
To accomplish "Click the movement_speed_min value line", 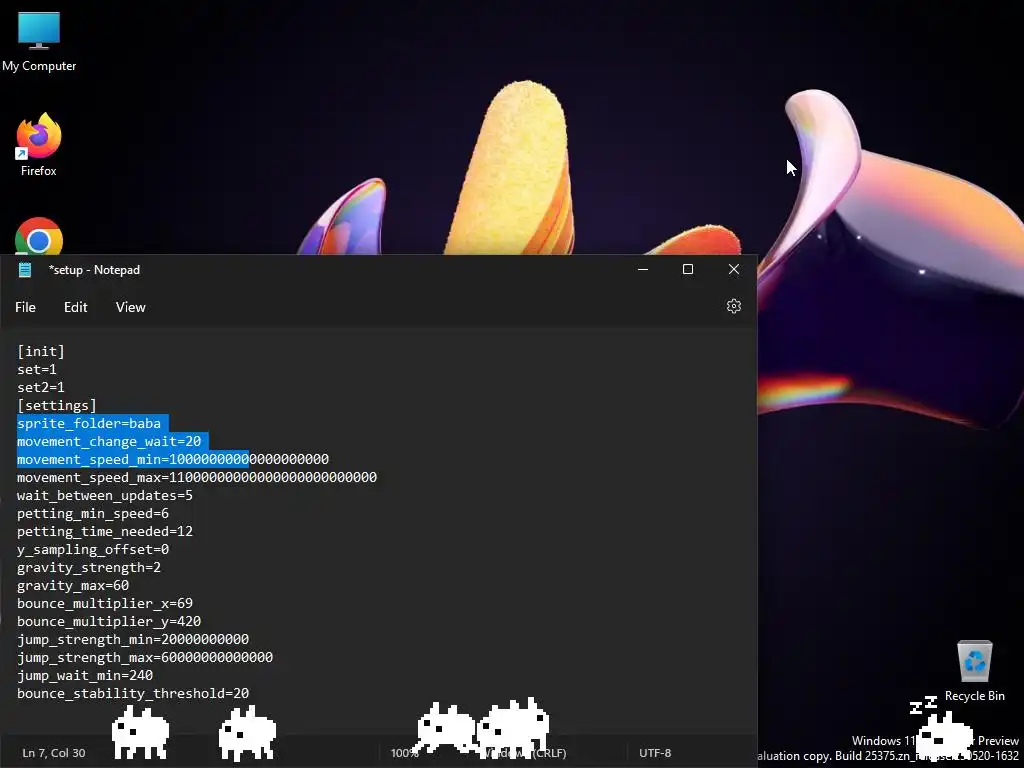I will [x=173, y=459].
